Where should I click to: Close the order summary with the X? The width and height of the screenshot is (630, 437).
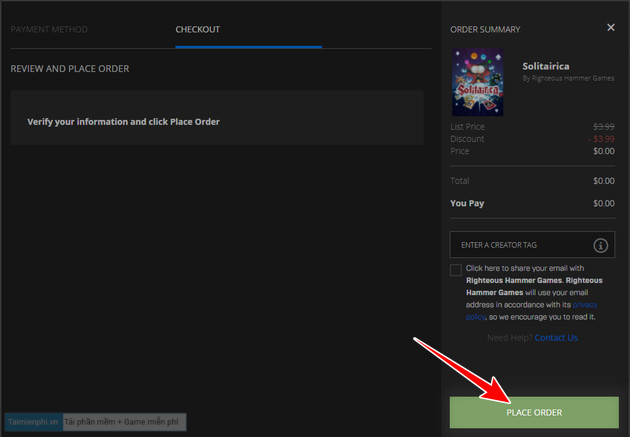[611, 29]
